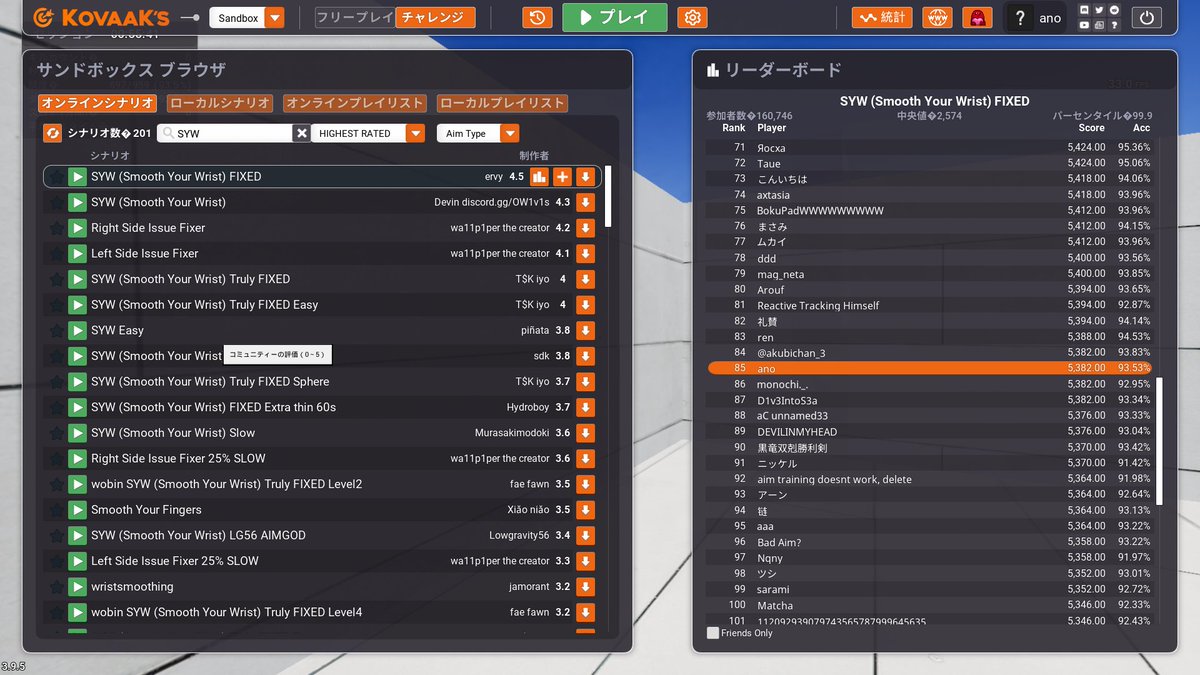Open the Sandbox mode dropdown
1200x675 pixels.
pos(247,18)
